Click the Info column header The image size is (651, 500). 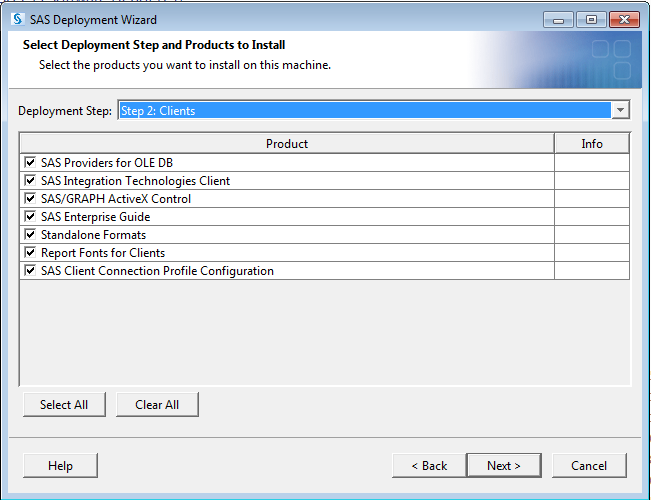click(592, 144)
